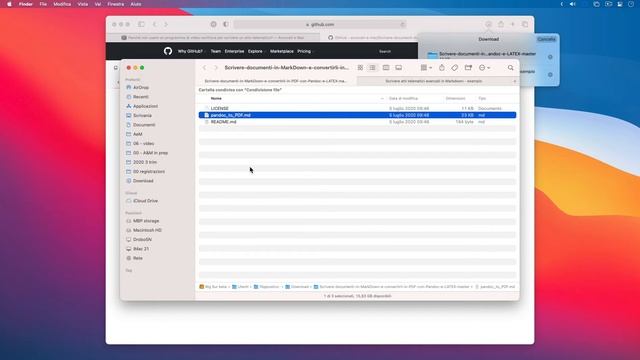Open the Modifica menu
The height and width of the screenshot is (360, 640).
(62, 4)
